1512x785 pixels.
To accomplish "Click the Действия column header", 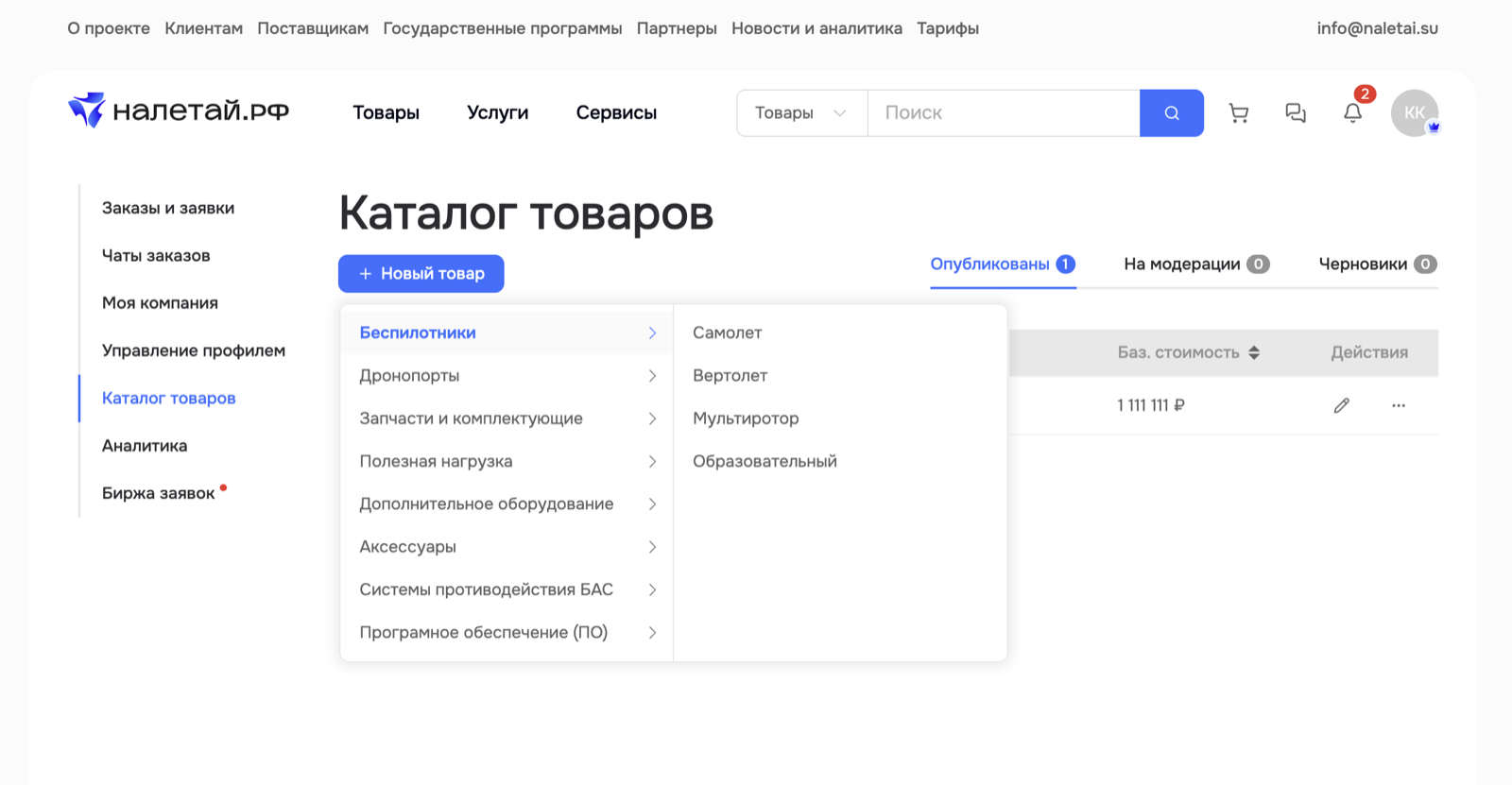I will [x=1369, y=352].
